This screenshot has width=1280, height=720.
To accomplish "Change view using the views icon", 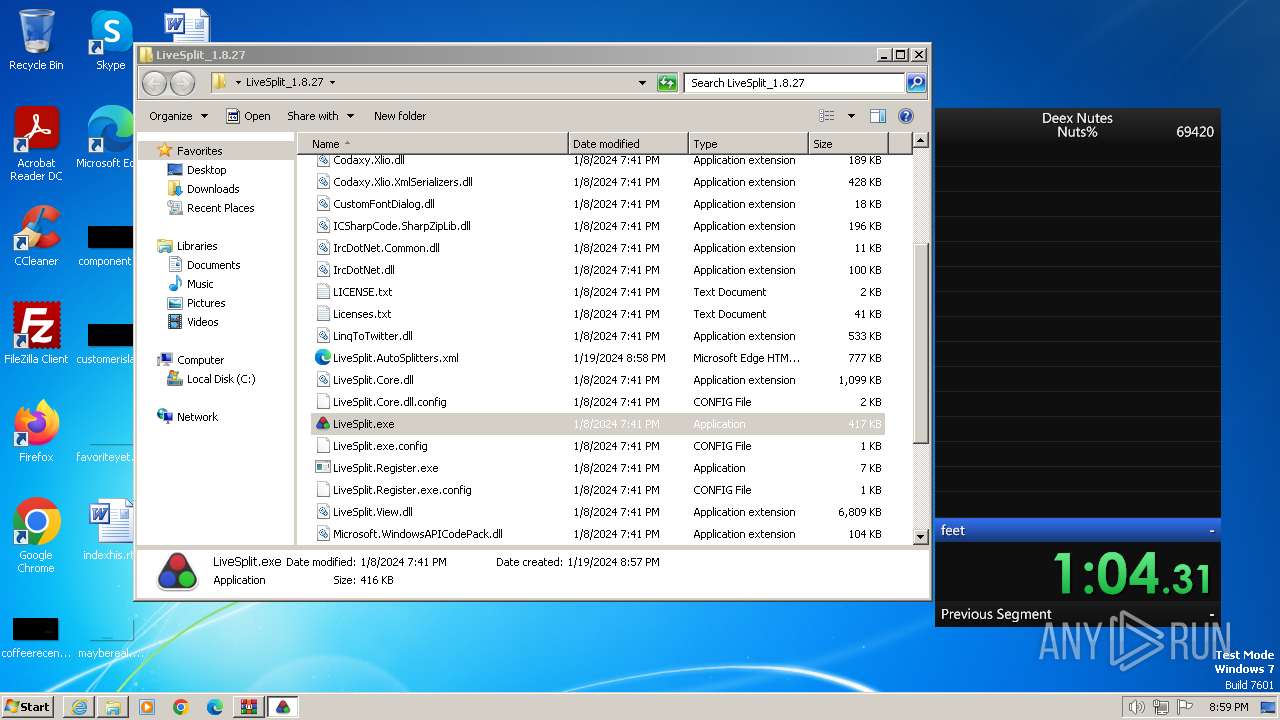I will [827, 116].
